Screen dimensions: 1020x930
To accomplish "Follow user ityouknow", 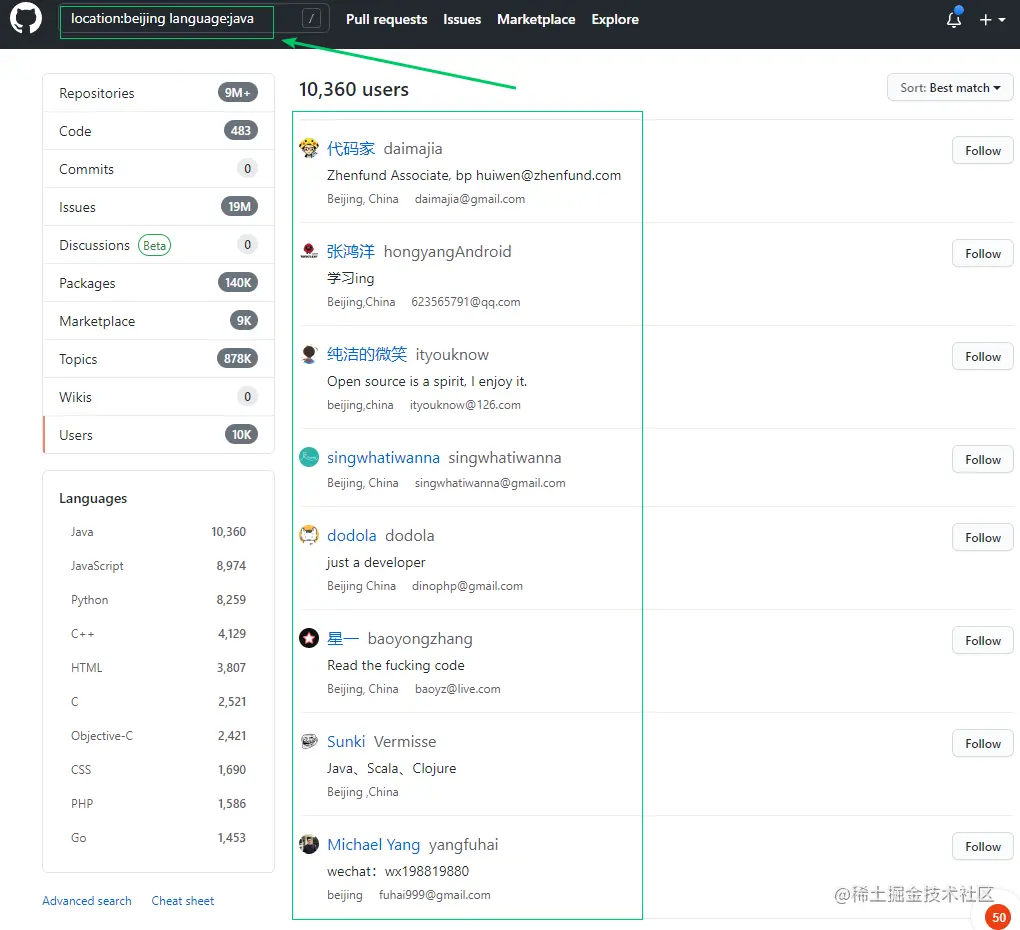I will coord(982,357).
